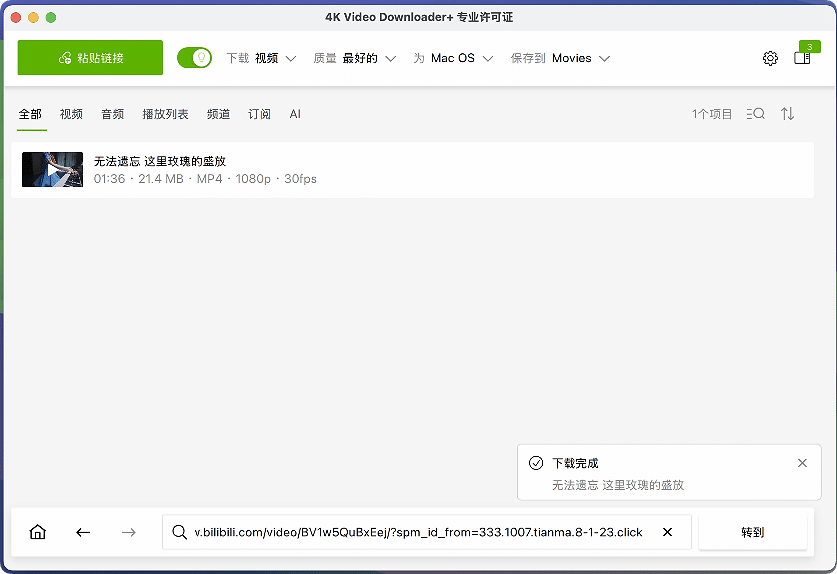Click the 下载完成 notification title
The width and height of the screenshot is (837, 574).
[575, 463]
